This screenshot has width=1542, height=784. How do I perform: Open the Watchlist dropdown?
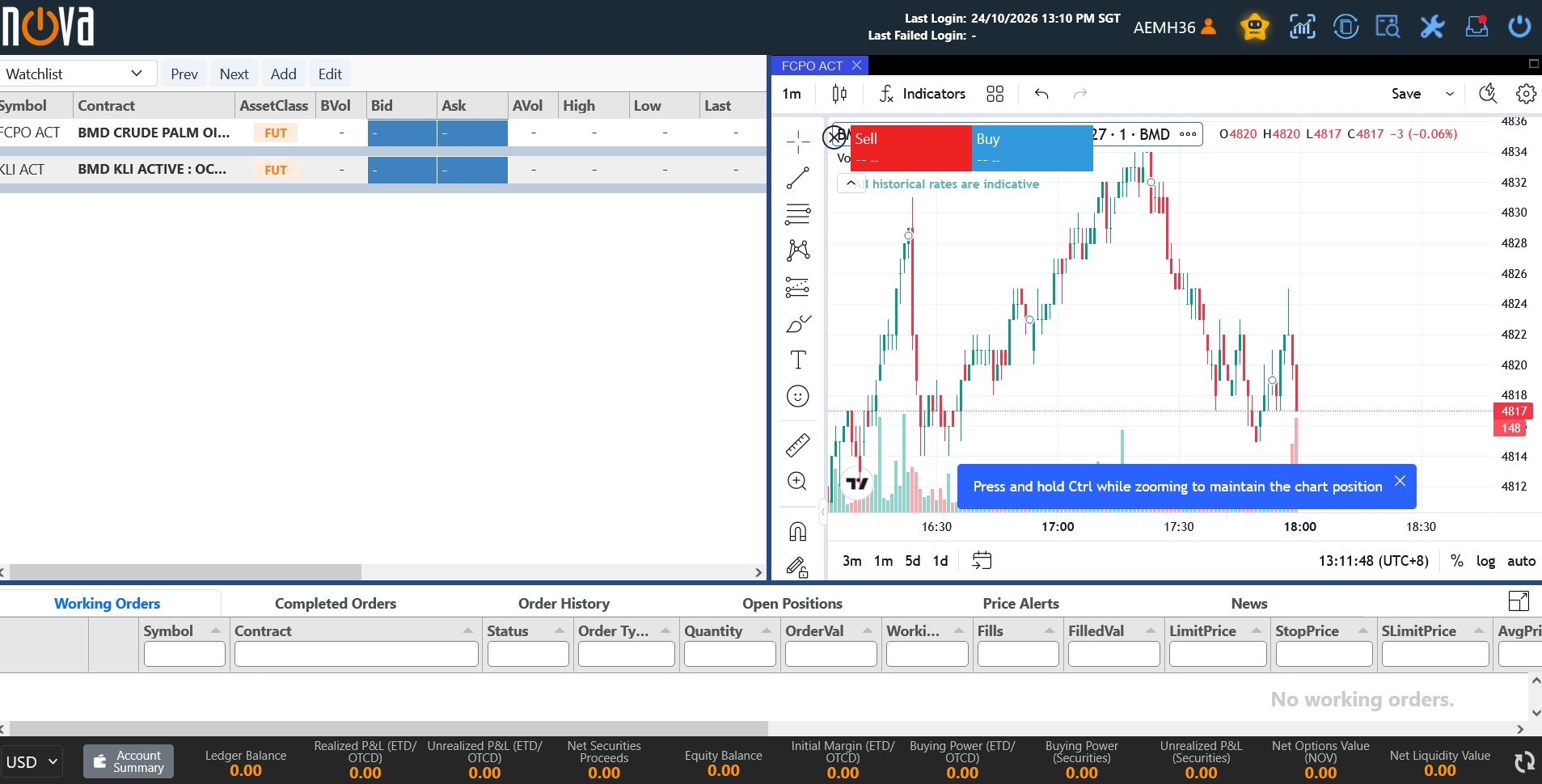click(77, 74)
